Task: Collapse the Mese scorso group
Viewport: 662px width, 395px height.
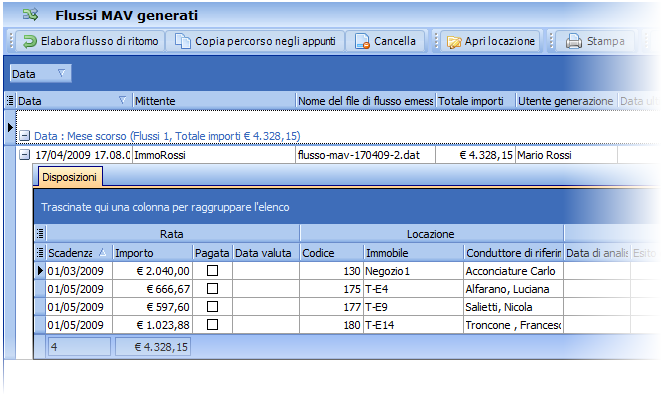Action: point(25,136)
